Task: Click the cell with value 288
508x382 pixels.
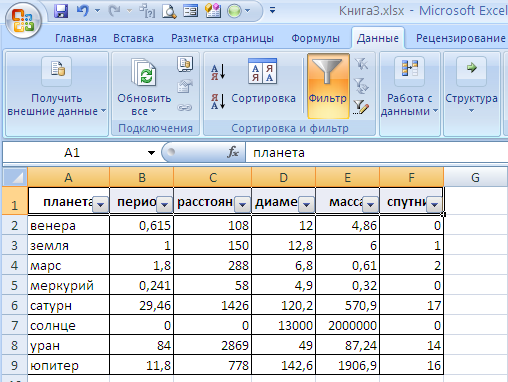Action: pyautogui.click(x=212, y=265)
